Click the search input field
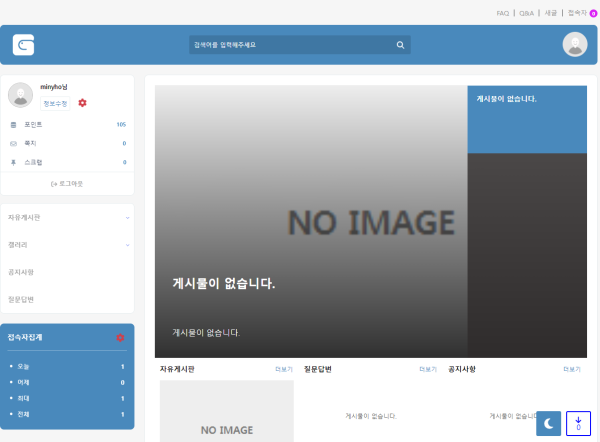The width and height of the screenshot is (600, 442). pos(290,45)
